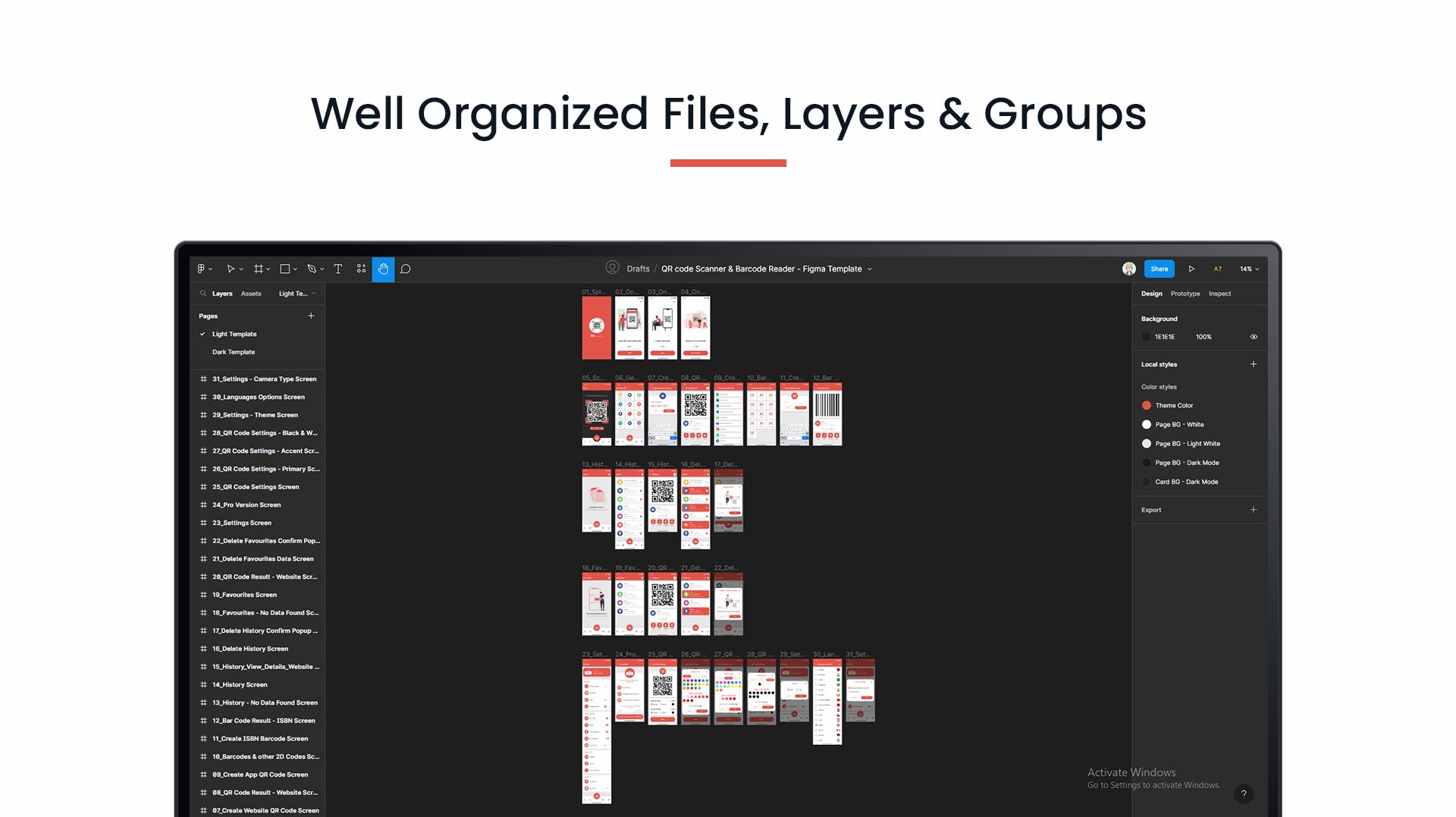Screen dimensions: 1456x817
Task: Select the Comment tool
Action: tap(406, 269)
